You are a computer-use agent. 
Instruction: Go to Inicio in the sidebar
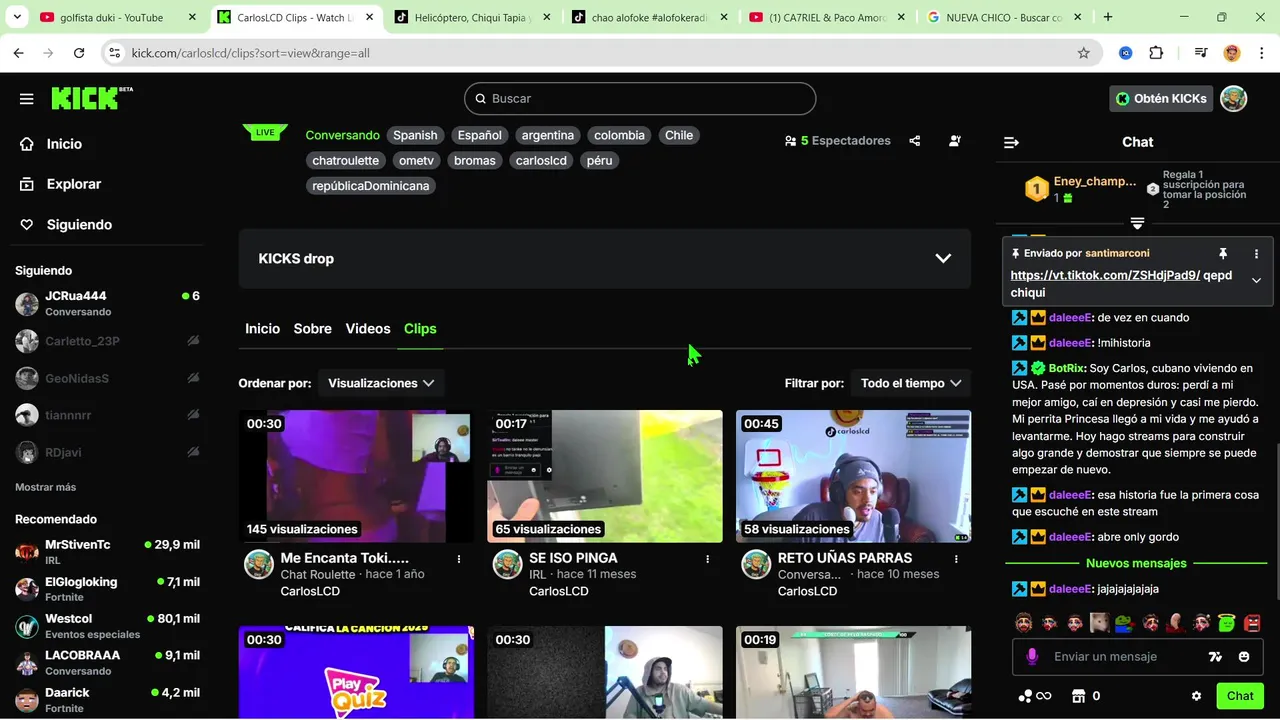pos(65,144)
